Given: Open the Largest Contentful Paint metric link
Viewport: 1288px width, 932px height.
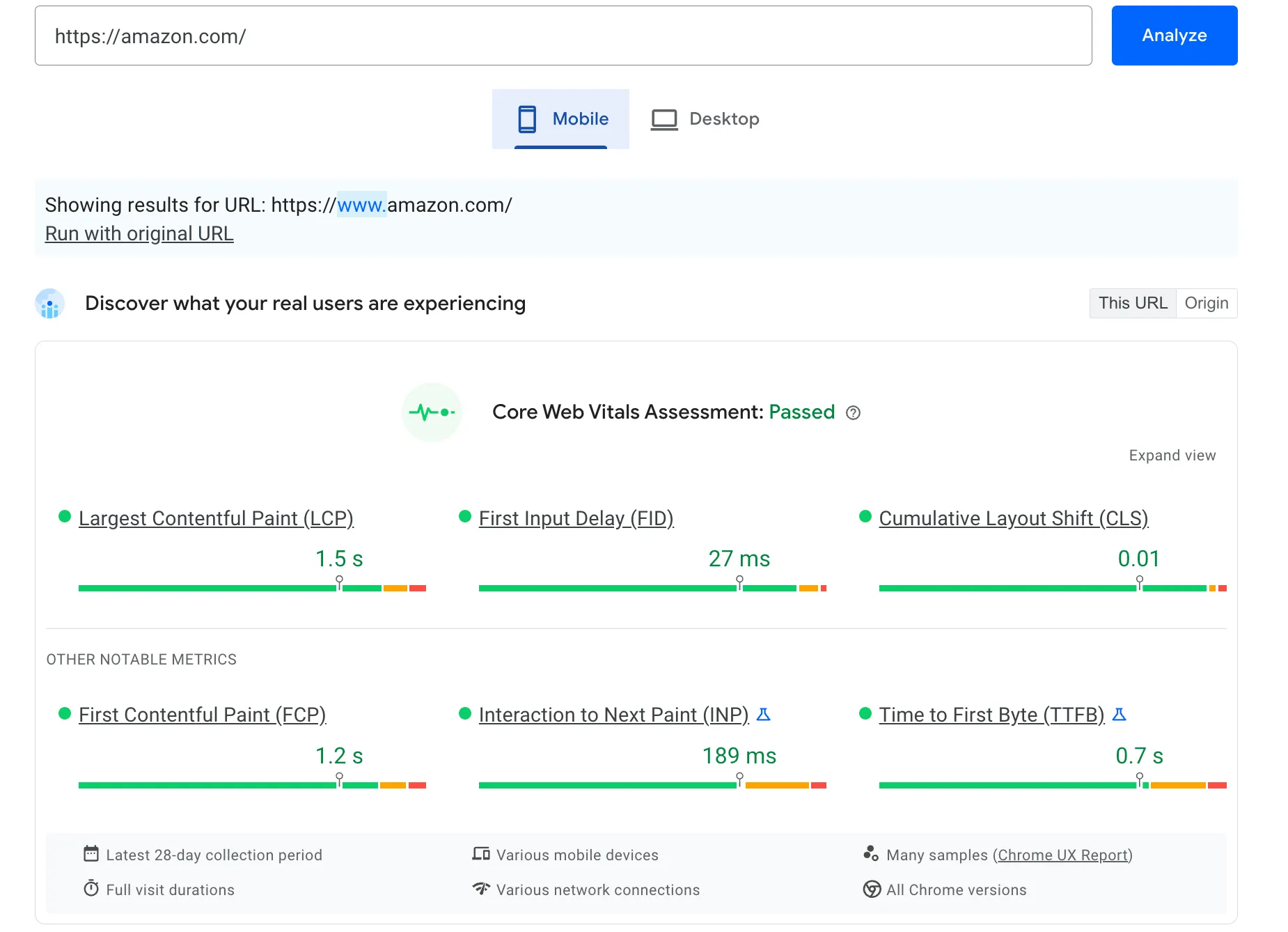Looking at the screenshot, I should pyautogui.click(x=216, y=518).
